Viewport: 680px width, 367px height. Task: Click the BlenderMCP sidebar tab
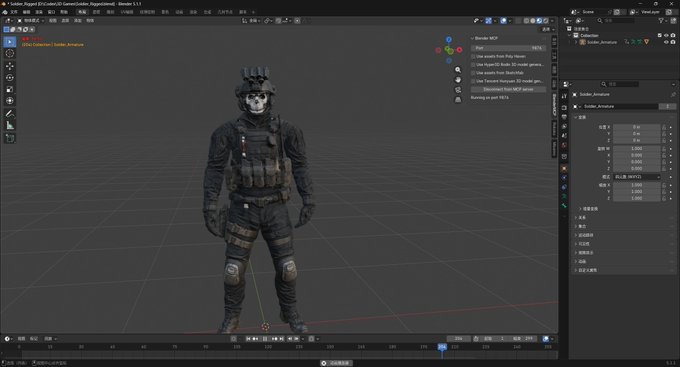[x=554, y=105]
